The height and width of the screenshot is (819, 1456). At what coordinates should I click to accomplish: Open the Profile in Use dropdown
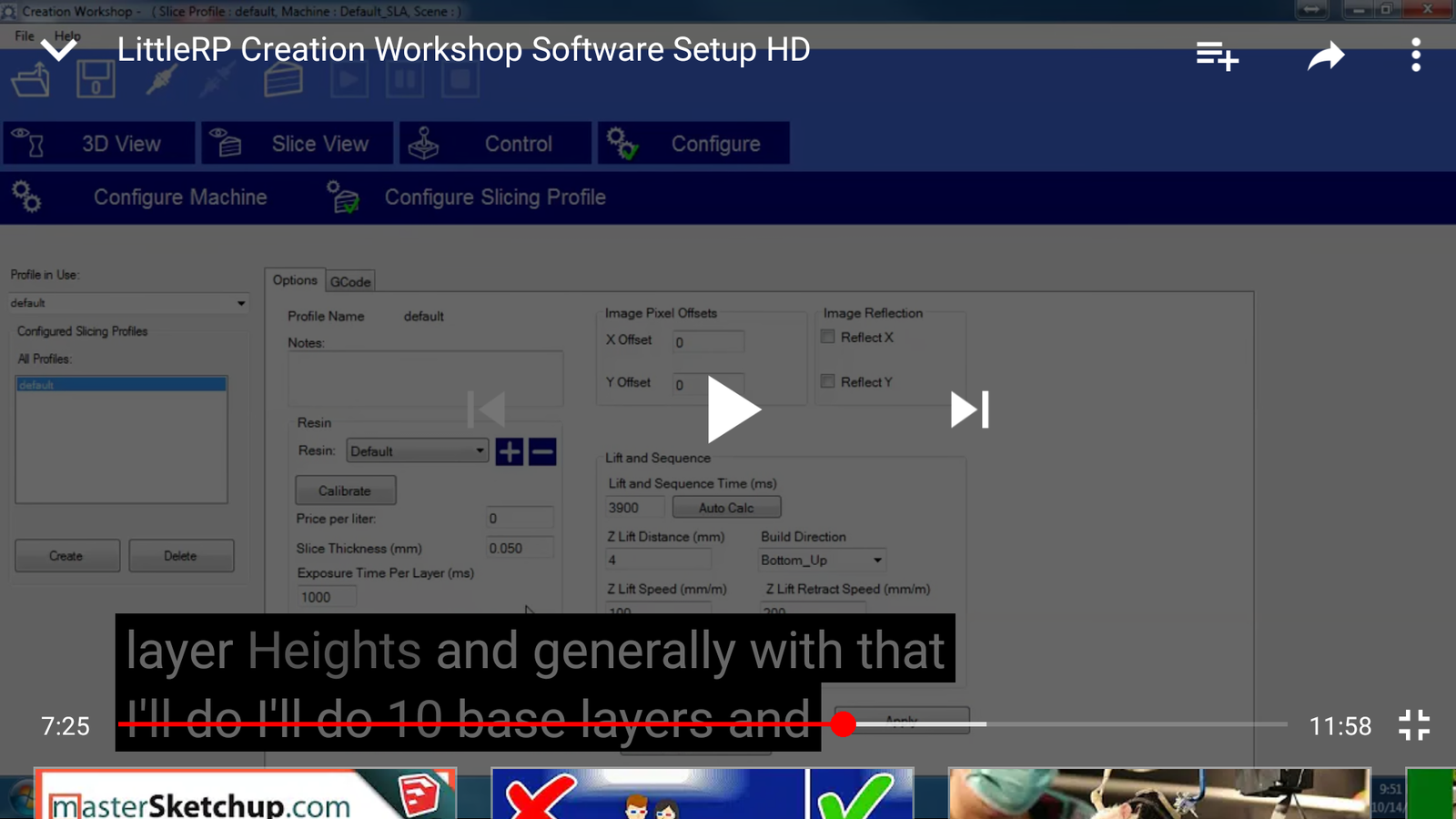click(128, 303)
